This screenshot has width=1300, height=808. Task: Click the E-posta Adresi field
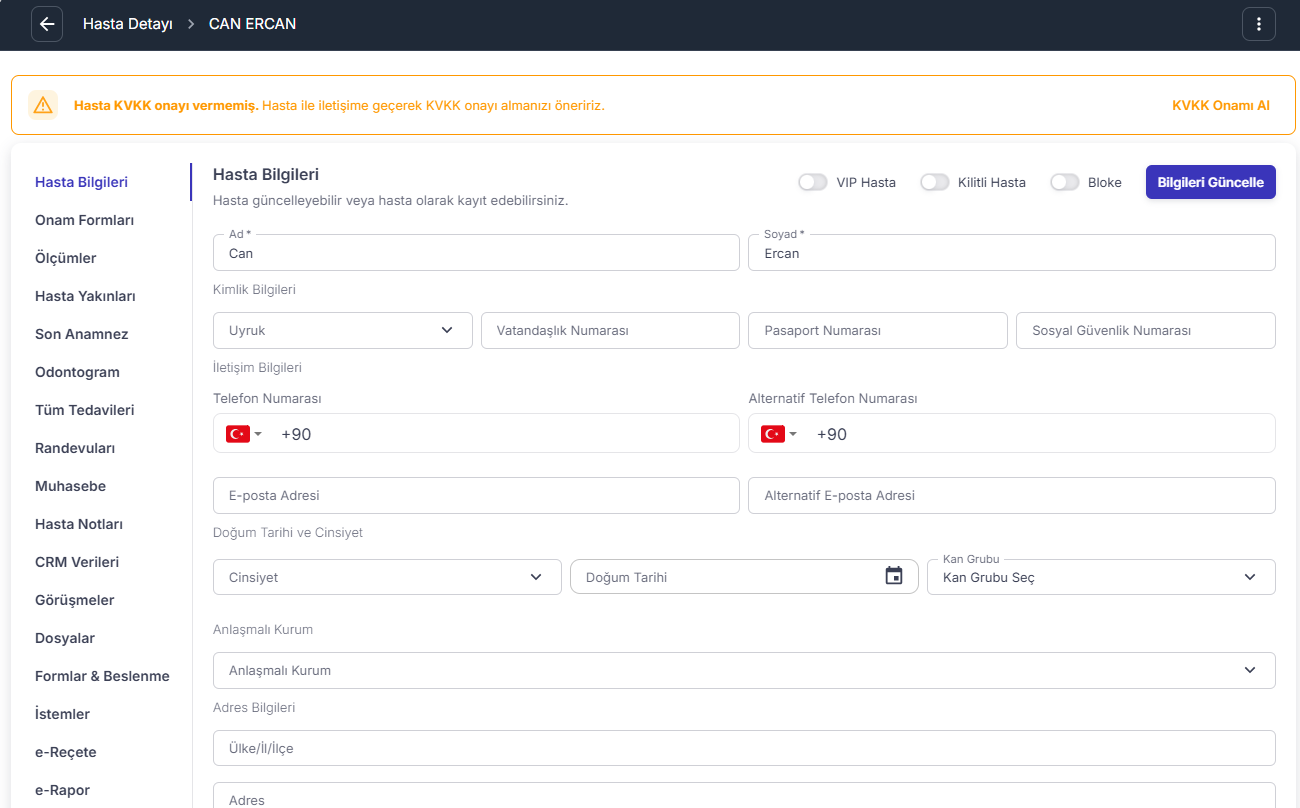(476, 495)
